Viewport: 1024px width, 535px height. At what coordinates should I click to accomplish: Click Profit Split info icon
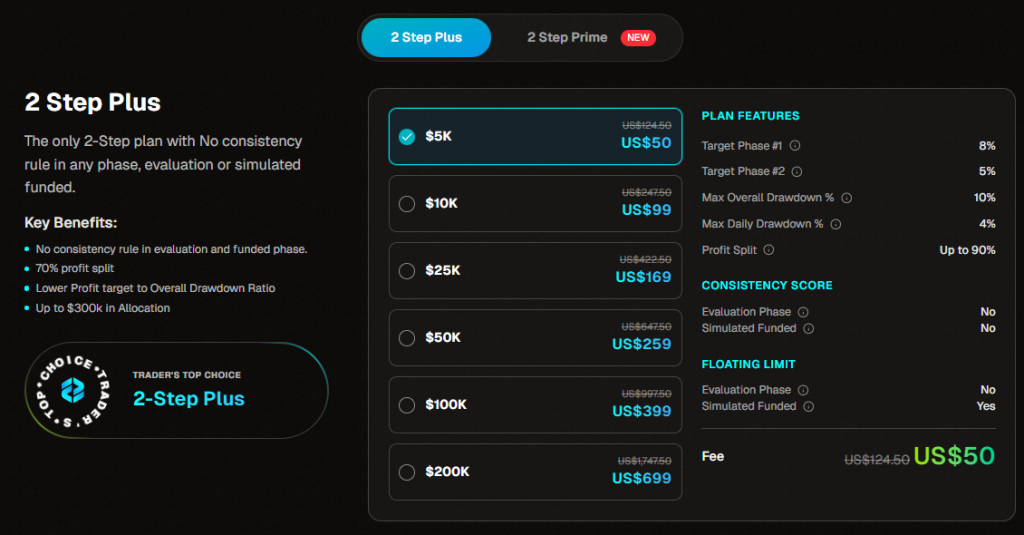[769, 250]
